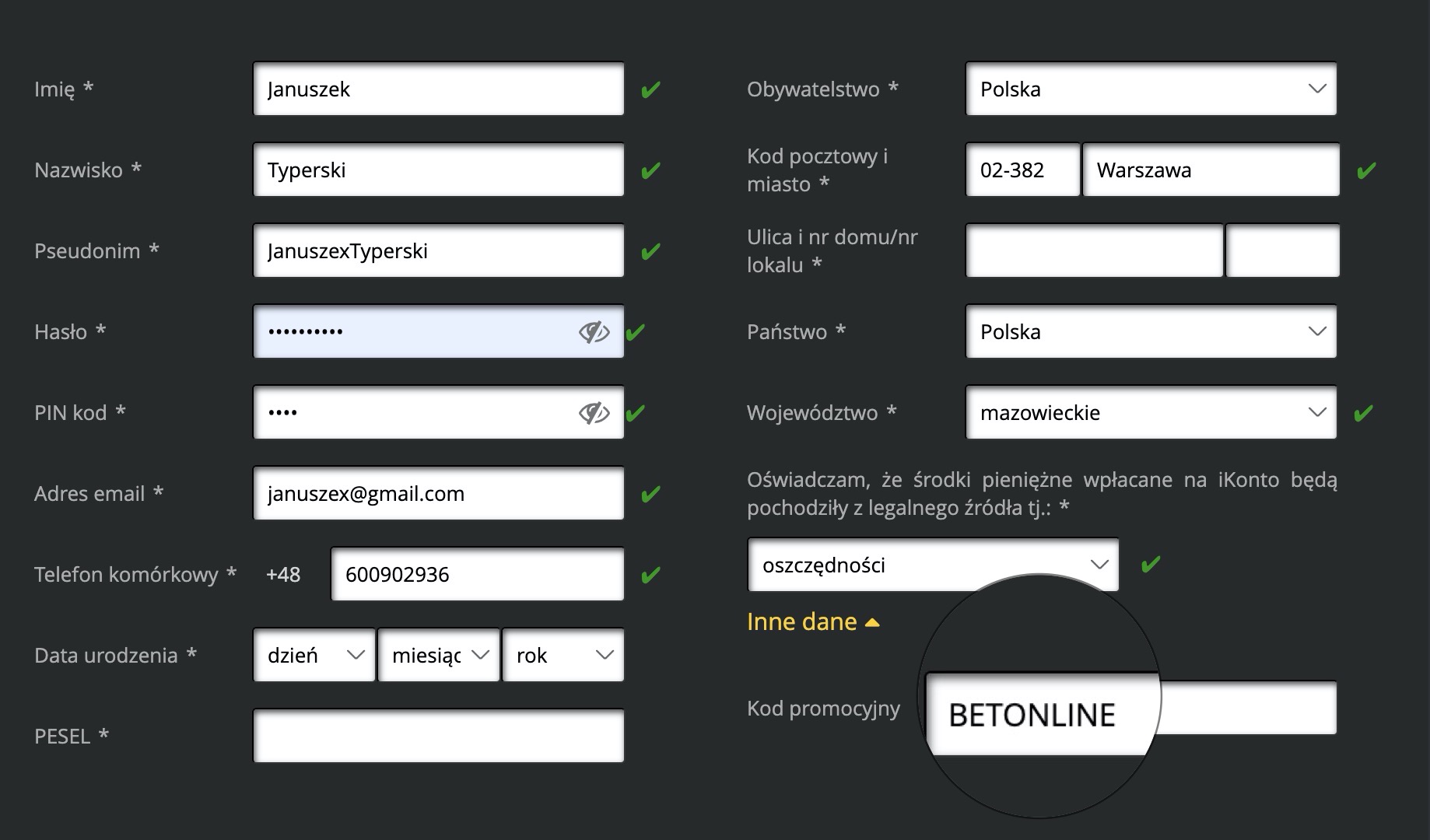Click the Kod pocztowy i miasto label

click(x=817, y=170)
